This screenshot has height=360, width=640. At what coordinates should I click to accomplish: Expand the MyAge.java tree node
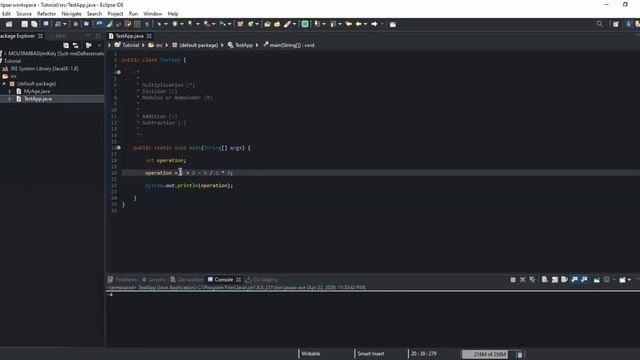(10, 91)
